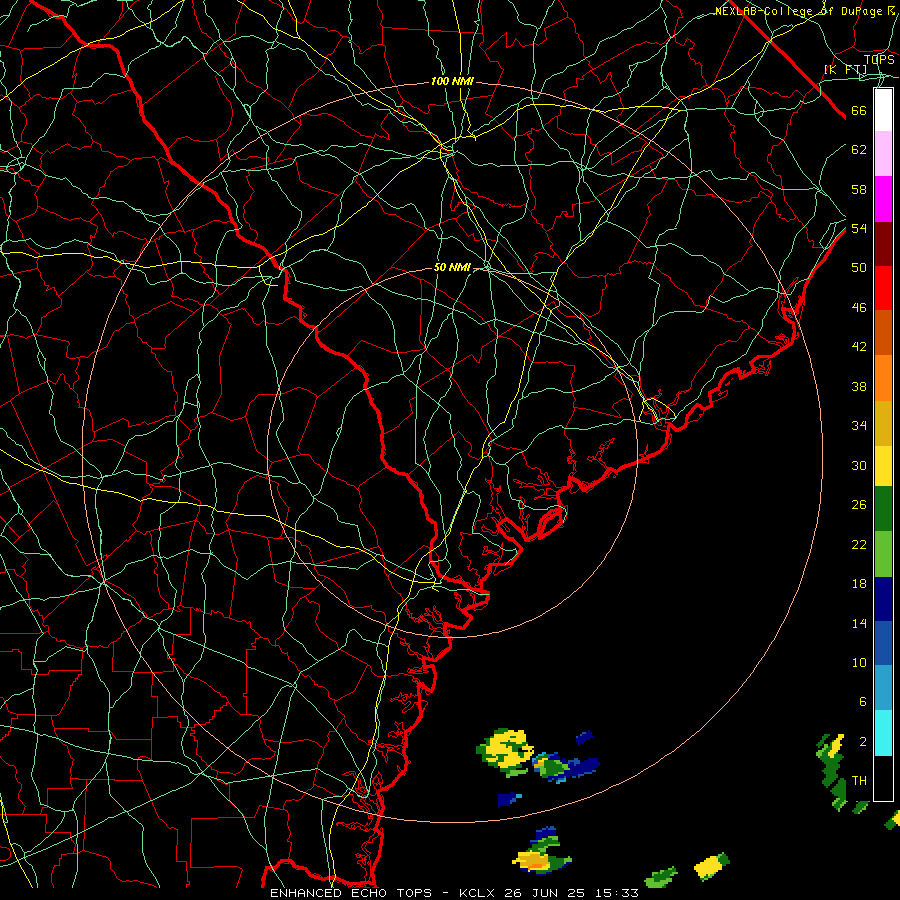Click the cyan legend swatch
900x900 pixels.
tap(883, 733)
